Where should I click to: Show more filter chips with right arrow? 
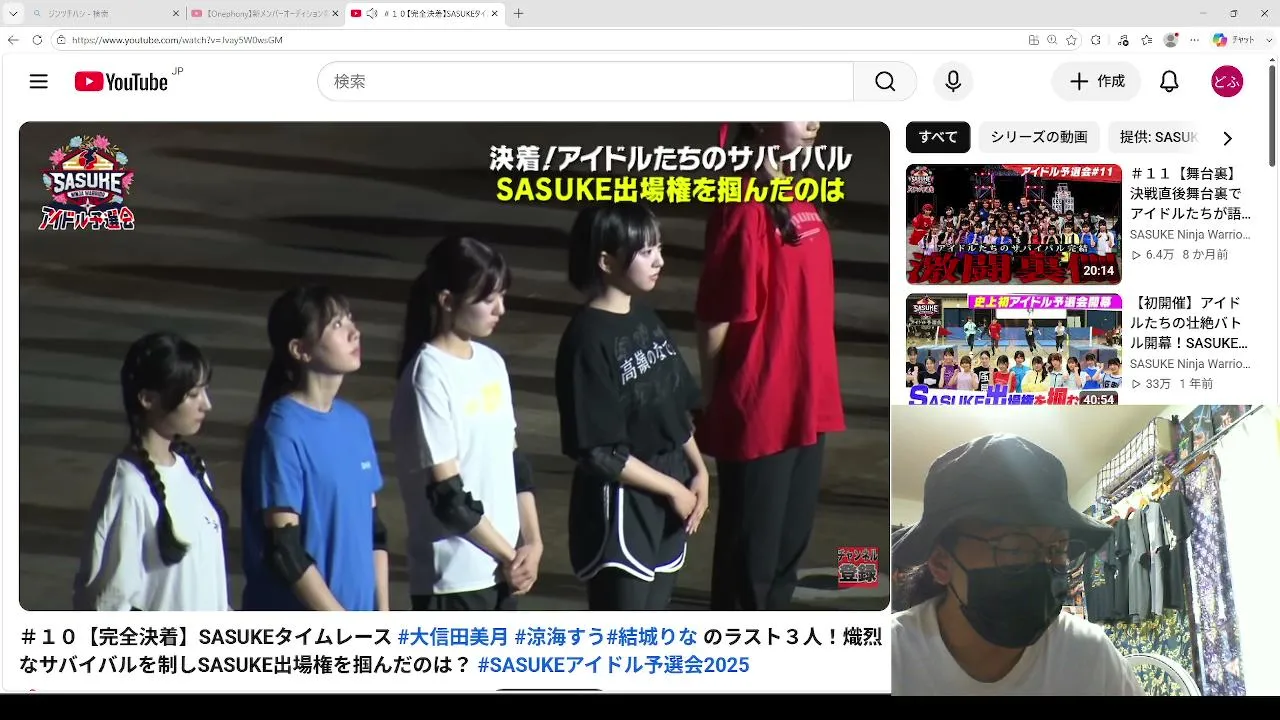(x=1227, y=138)
